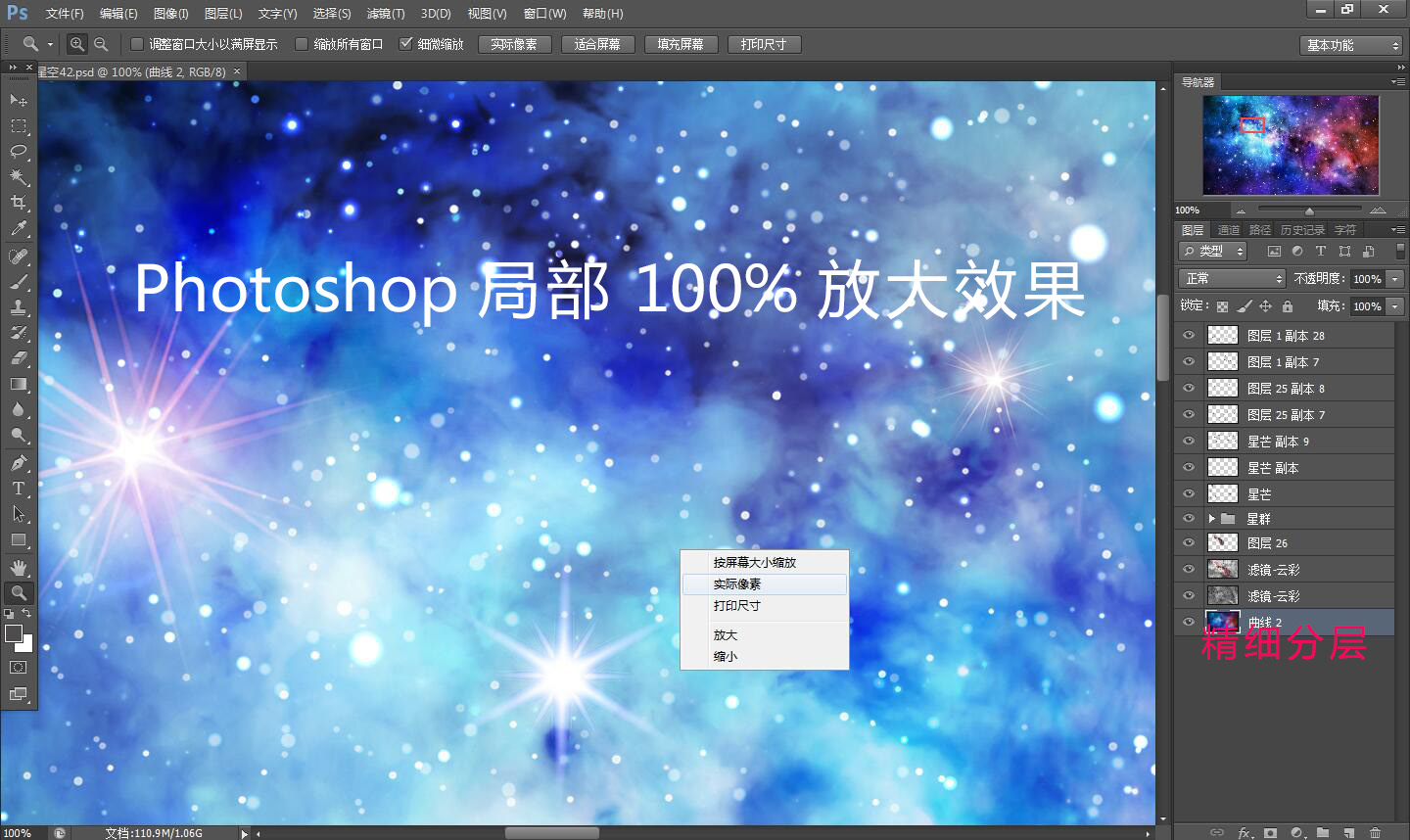Select the Magic Wand tool
Image resolution: width=1410 pixels, height=840 pixels.
19,177
